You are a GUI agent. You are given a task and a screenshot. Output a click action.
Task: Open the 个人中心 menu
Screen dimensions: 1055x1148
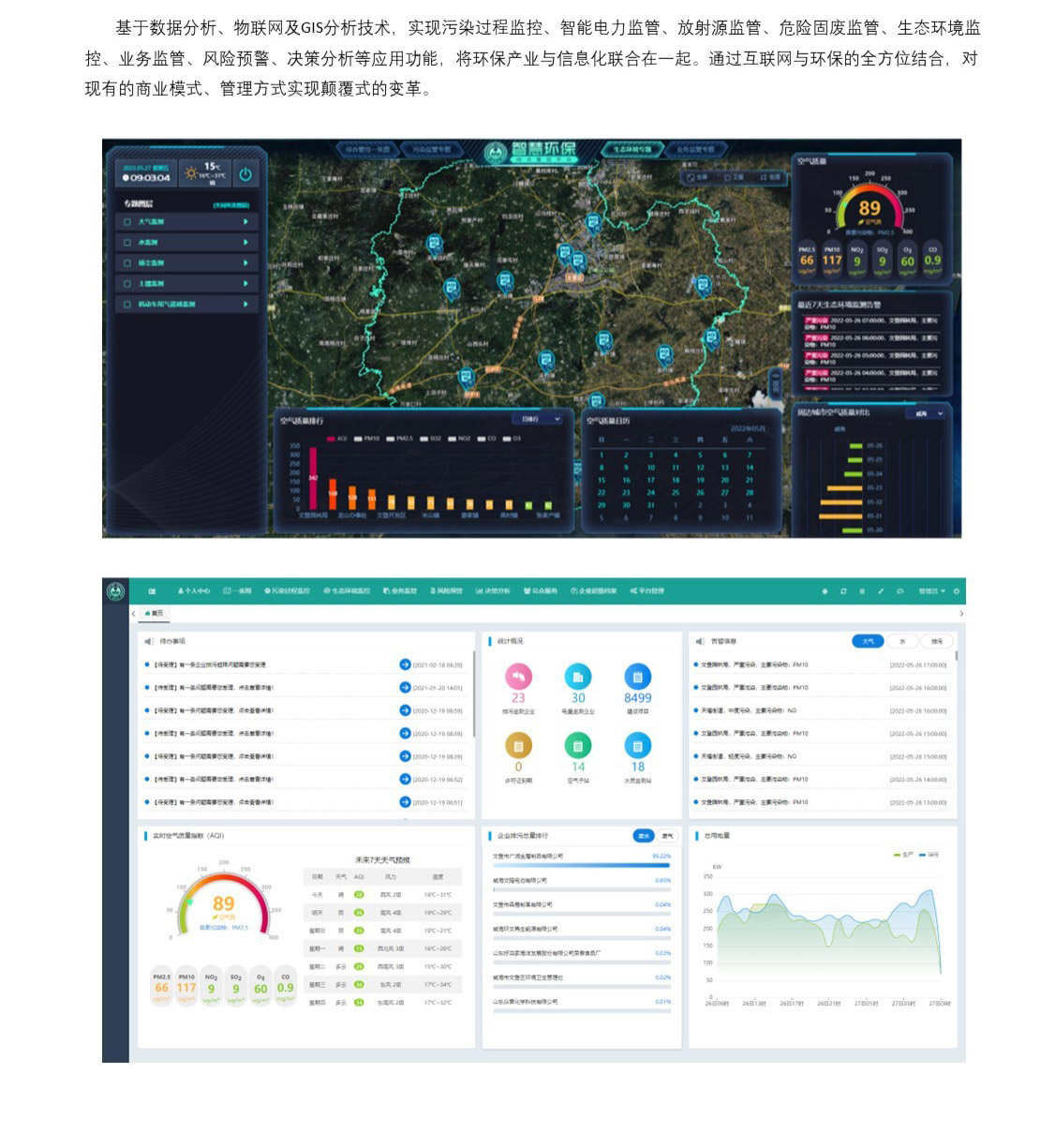point(194,591)
